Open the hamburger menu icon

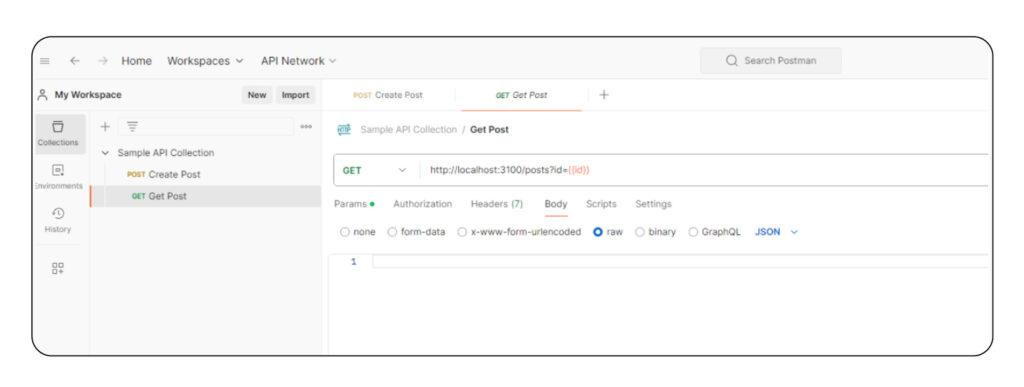click(44, 61)
